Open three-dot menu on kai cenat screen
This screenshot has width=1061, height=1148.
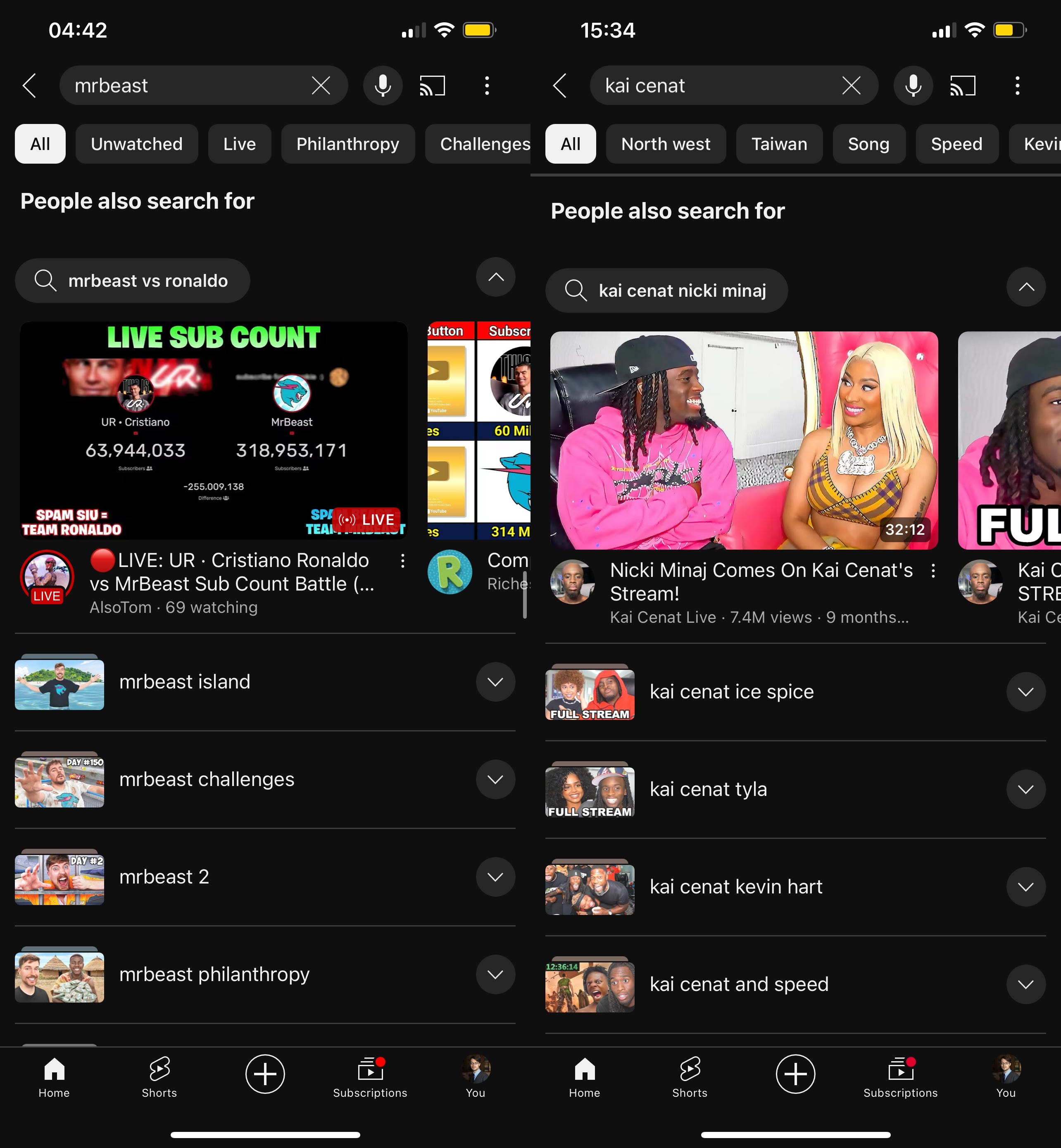tap(1017, 86)
